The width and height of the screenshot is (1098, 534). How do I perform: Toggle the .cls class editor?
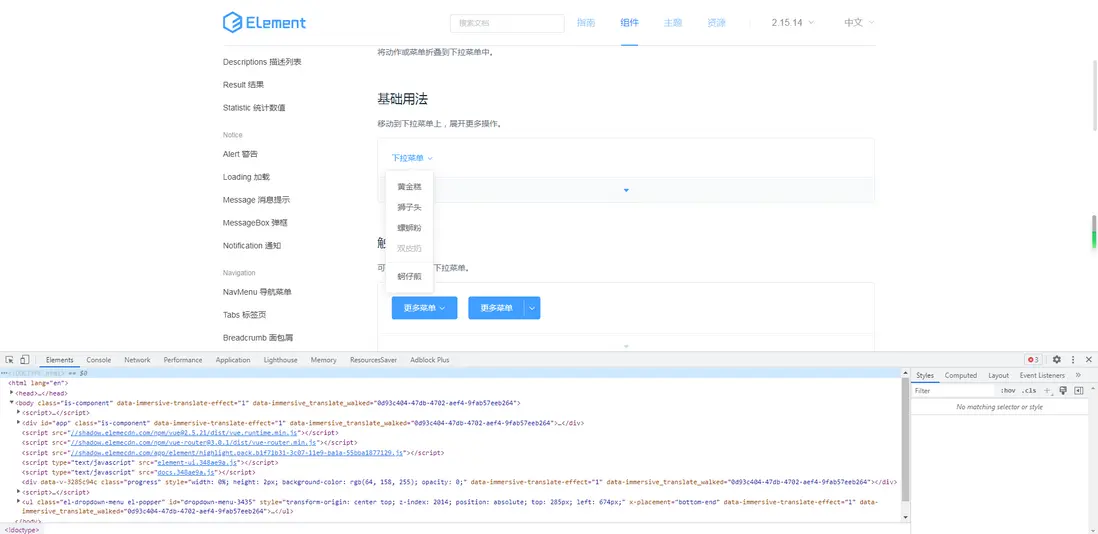tap(1029, 391)
